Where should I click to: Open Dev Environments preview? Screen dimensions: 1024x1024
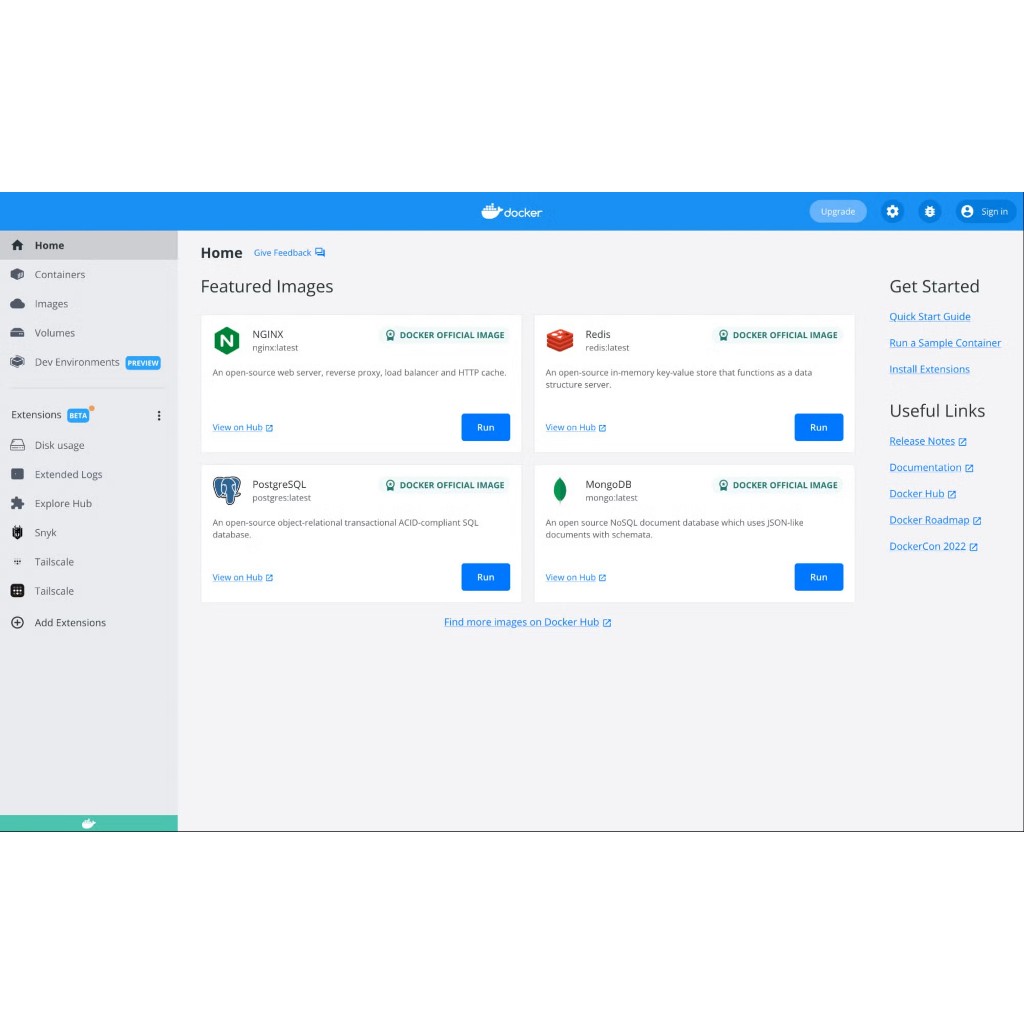(x=77, y=362)
